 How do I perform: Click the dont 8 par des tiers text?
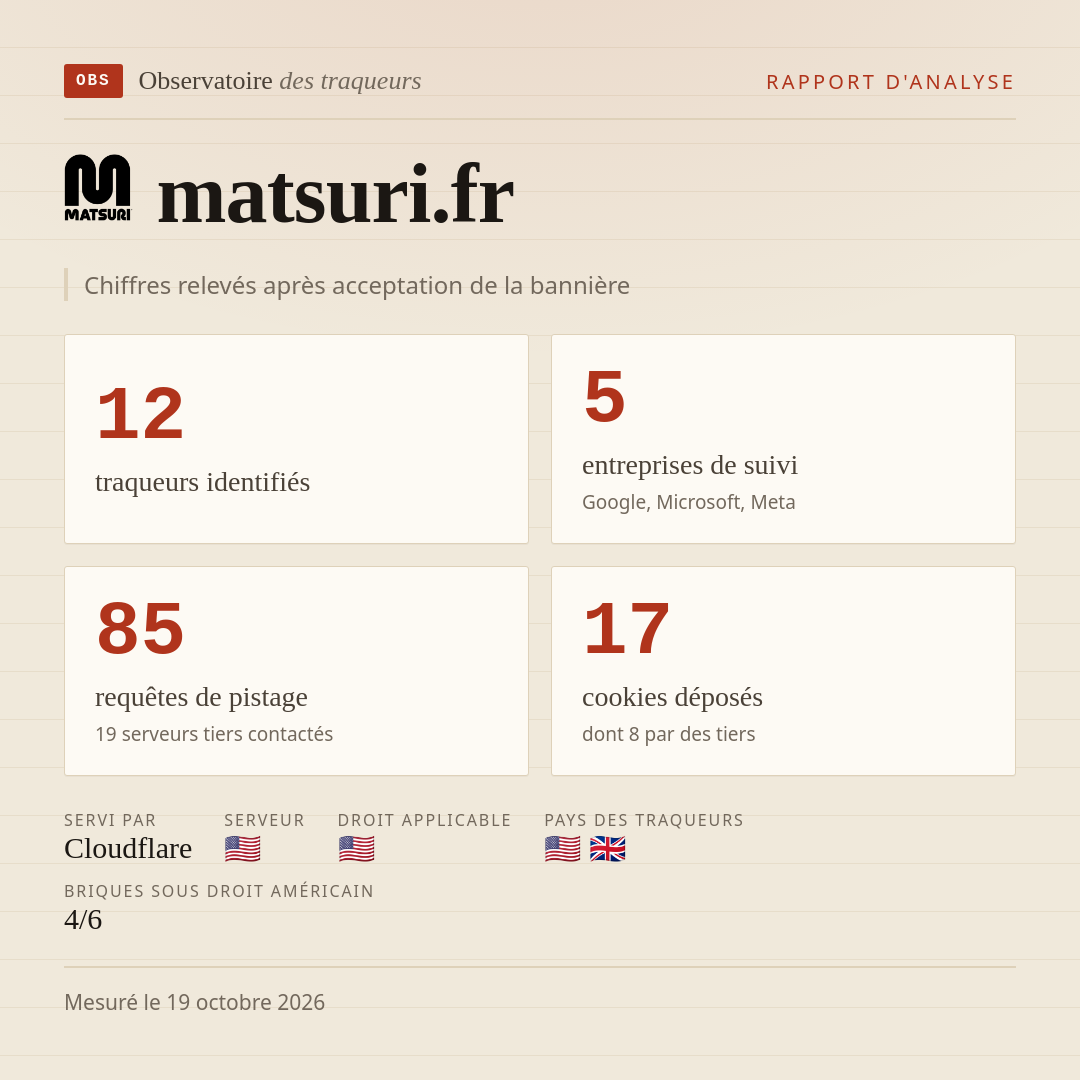tap(669, 734)
